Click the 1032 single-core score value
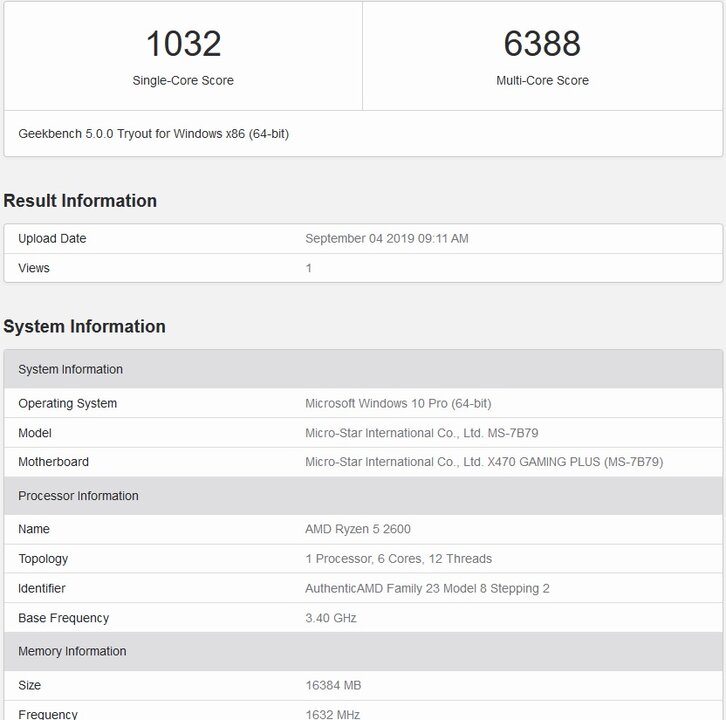 pyautogui.click(x=183, y=44)
